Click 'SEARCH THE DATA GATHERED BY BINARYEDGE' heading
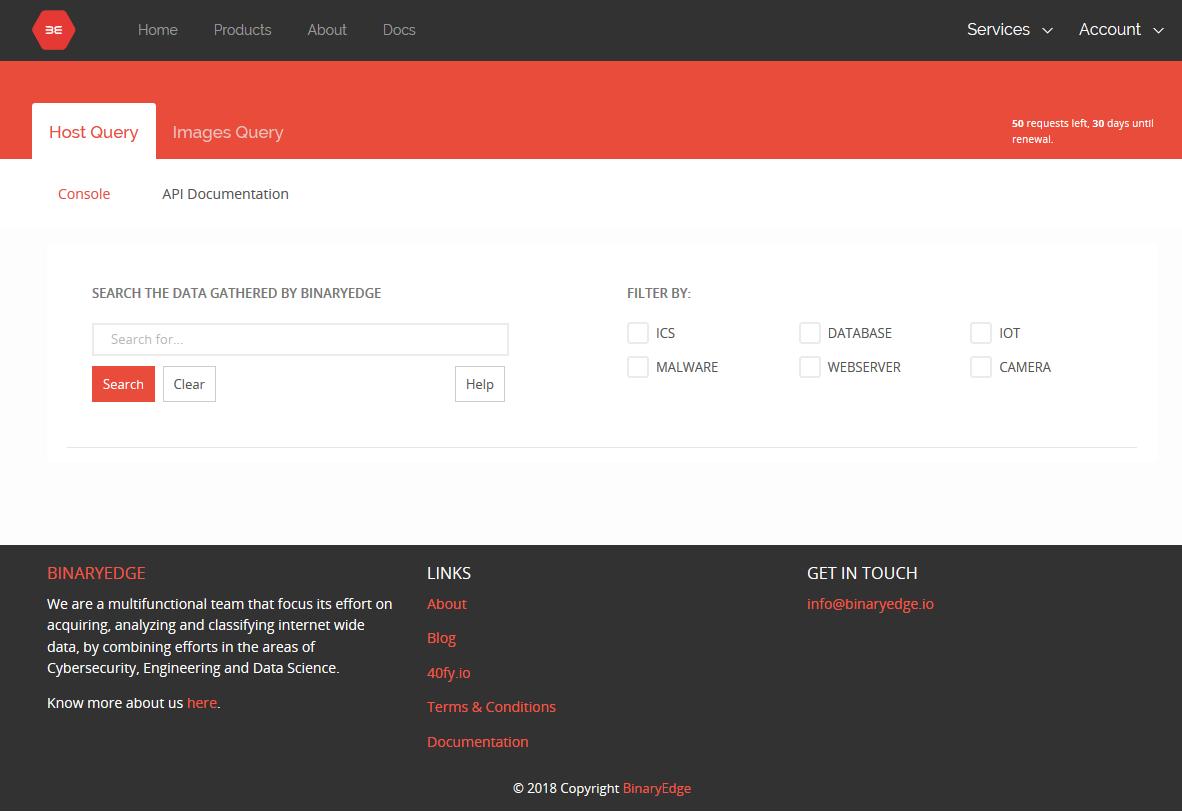The height and width of the screenshot is (812, 1182). tap(237, 293)
